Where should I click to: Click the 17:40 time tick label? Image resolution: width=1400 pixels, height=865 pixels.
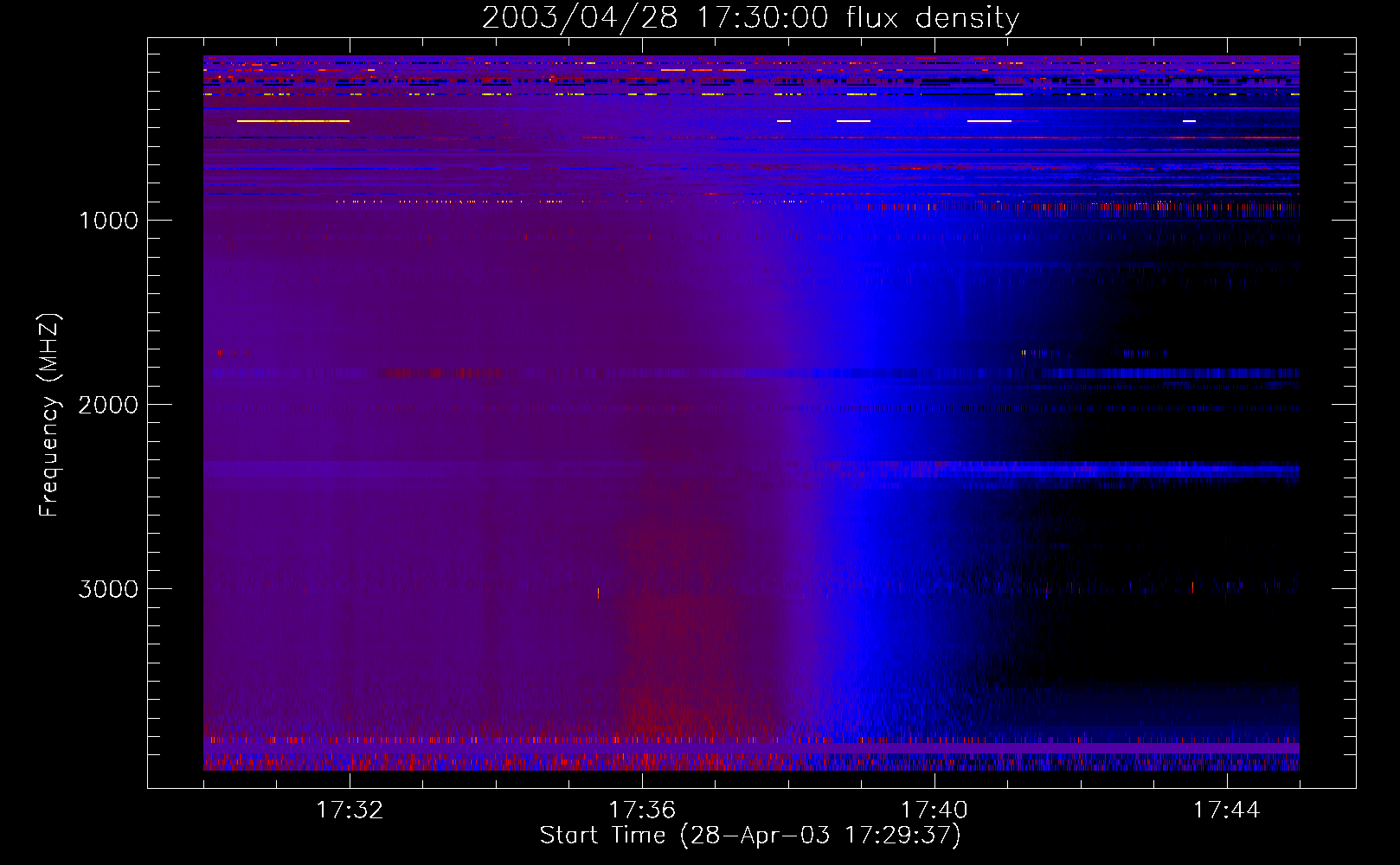coord(934,811)
